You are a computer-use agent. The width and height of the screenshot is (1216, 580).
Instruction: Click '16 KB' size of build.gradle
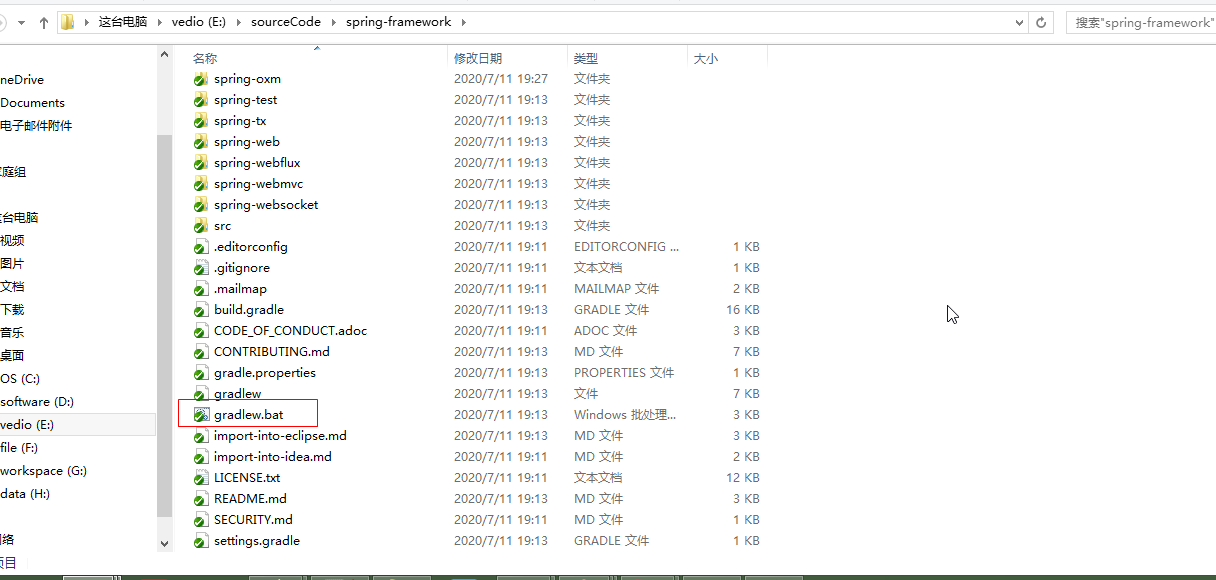click(x=742, y=310)
